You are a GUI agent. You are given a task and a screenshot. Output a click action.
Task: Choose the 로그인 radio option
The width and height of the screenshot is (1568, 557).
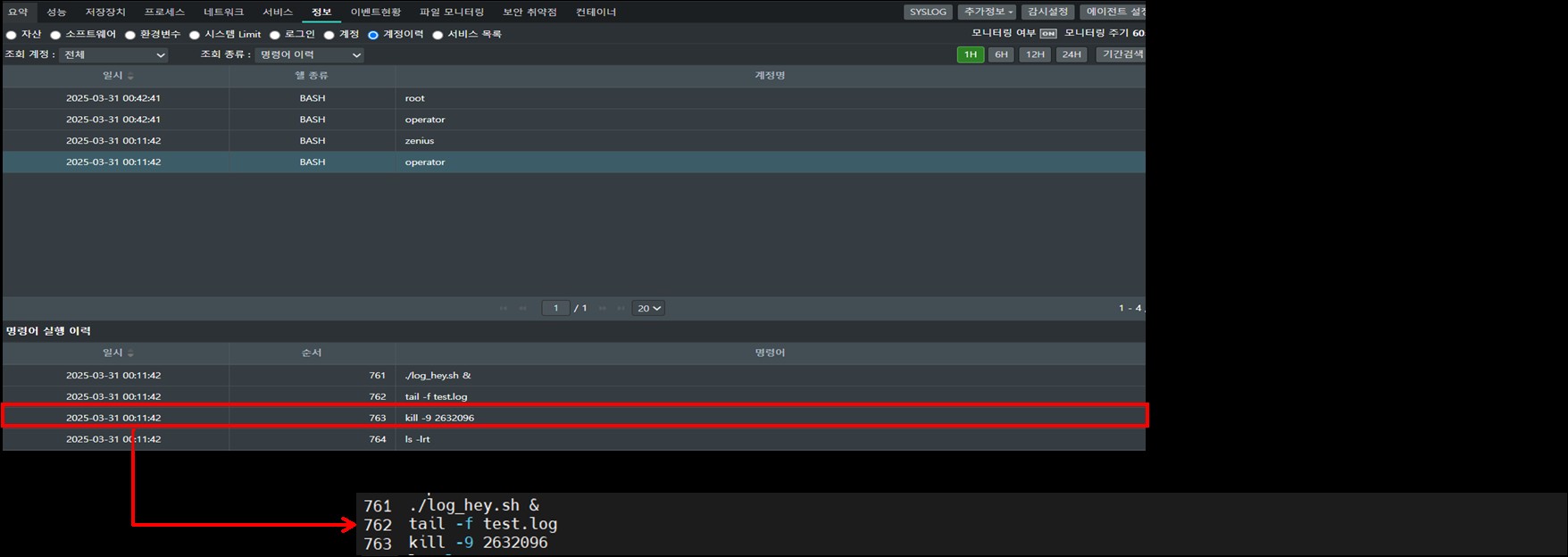pyautogui.click(x=275, y=35)
